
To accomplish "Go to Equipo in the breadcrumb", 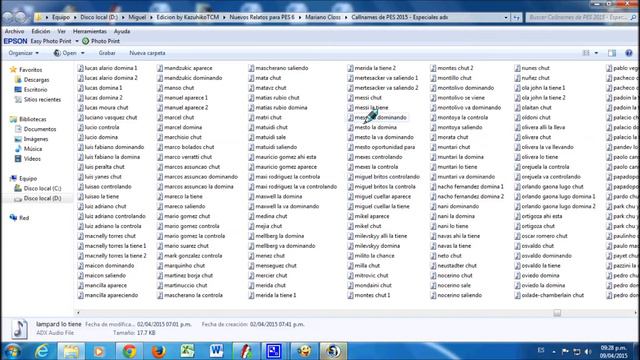I will point(61,18).
